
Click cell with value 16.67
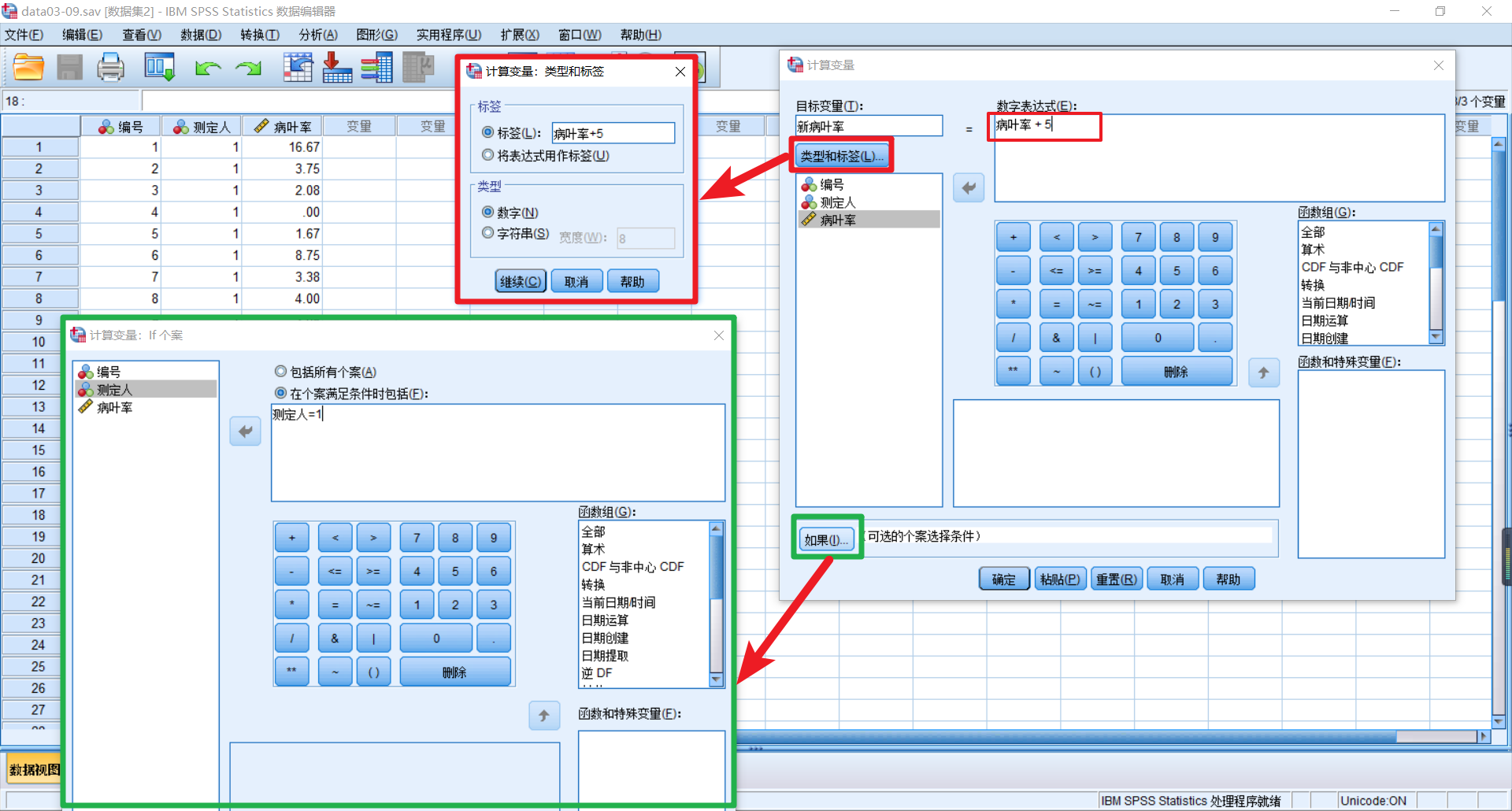click(x=283, y=147)
